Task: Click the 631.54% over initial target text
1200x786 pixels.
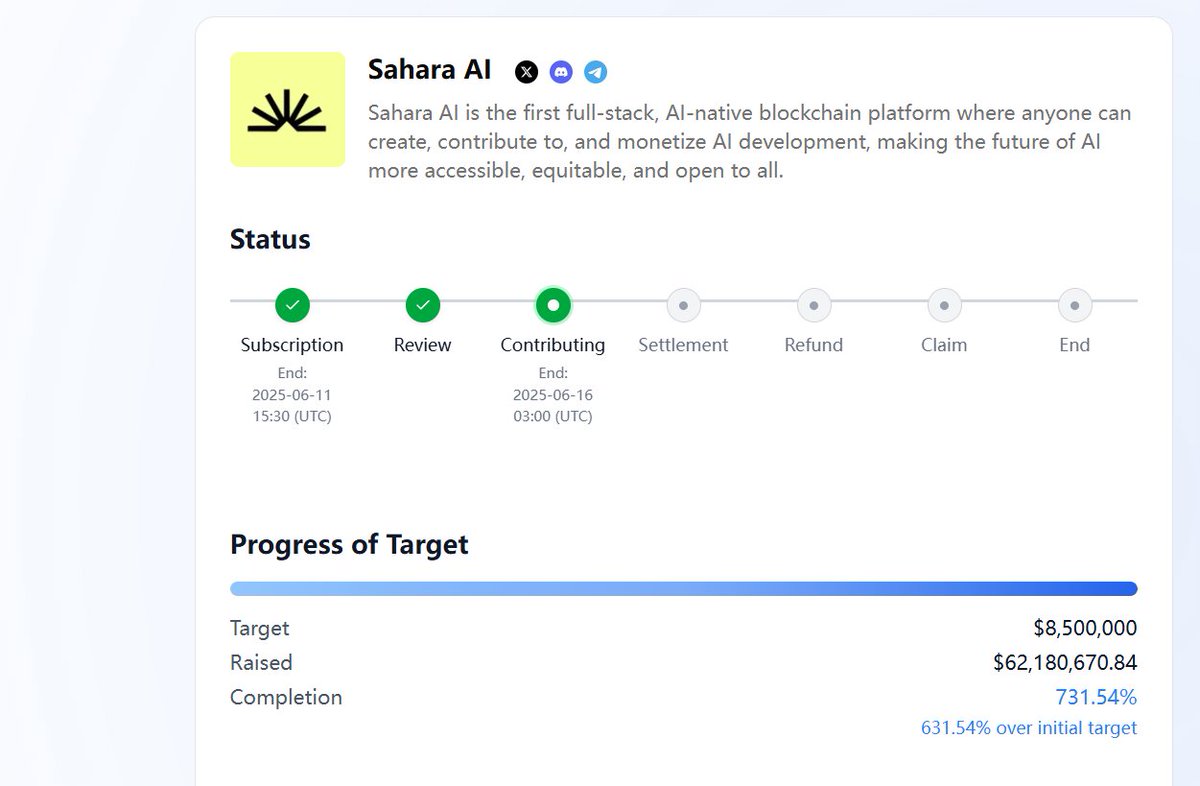Action: pyautogui.click(x=1029, y=728)
